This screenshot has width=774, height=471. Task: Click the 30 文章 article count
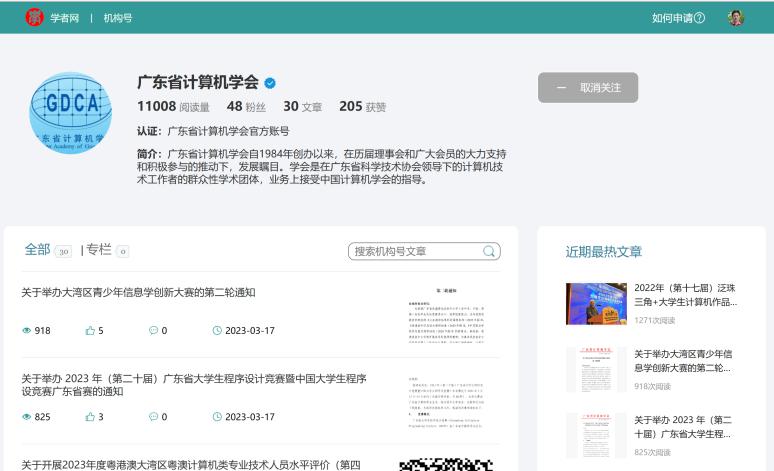(303, 107)
